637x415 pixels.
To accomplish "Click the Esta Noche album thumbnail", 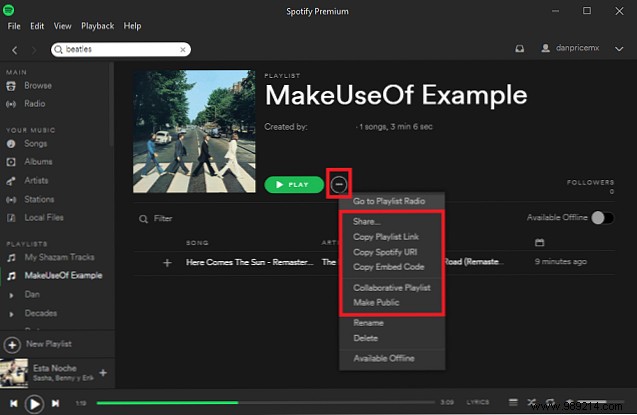I will click(x=14, y=372).
